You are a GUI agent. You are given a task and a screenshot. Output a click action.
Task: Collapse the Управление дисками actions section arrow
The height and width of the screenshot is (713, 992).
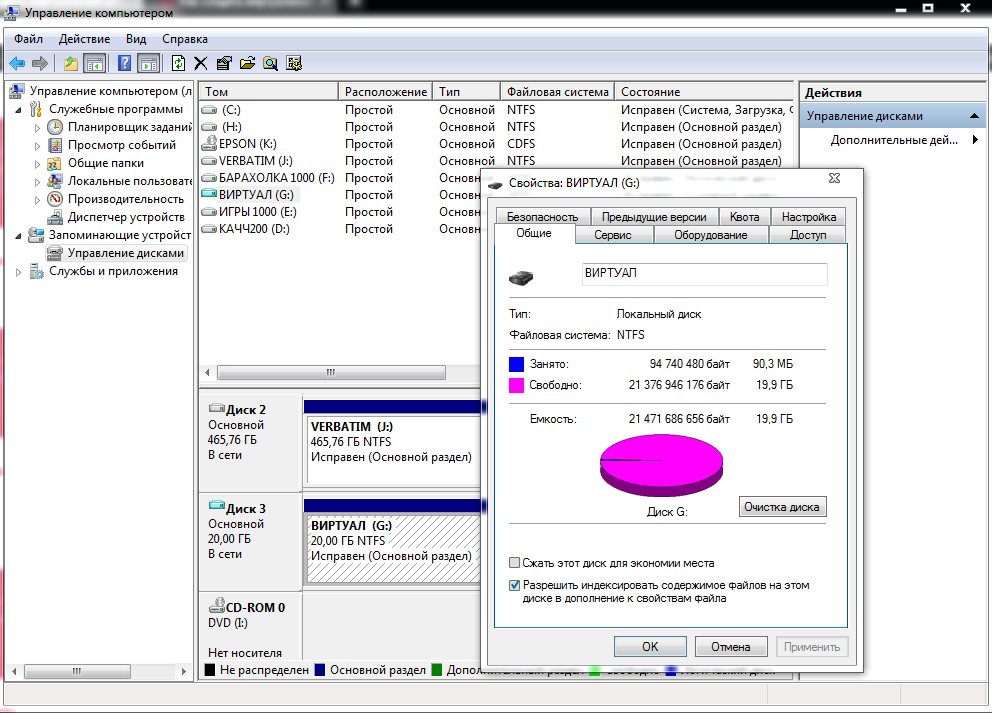[x=974, y=116]
